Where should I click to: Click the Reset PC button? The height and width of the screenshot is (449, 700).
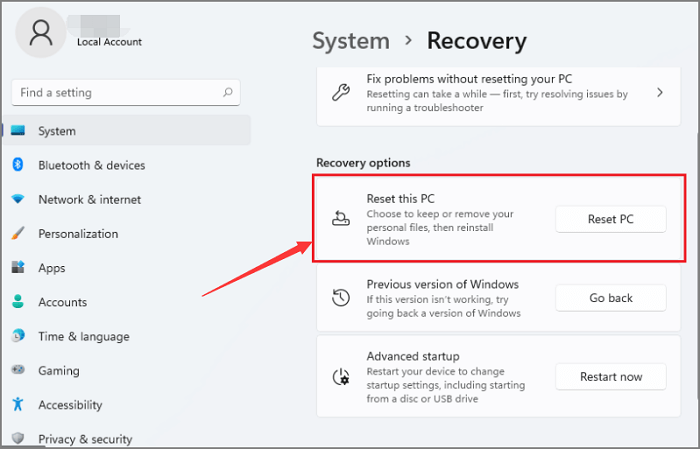click(x=611, y=219)
